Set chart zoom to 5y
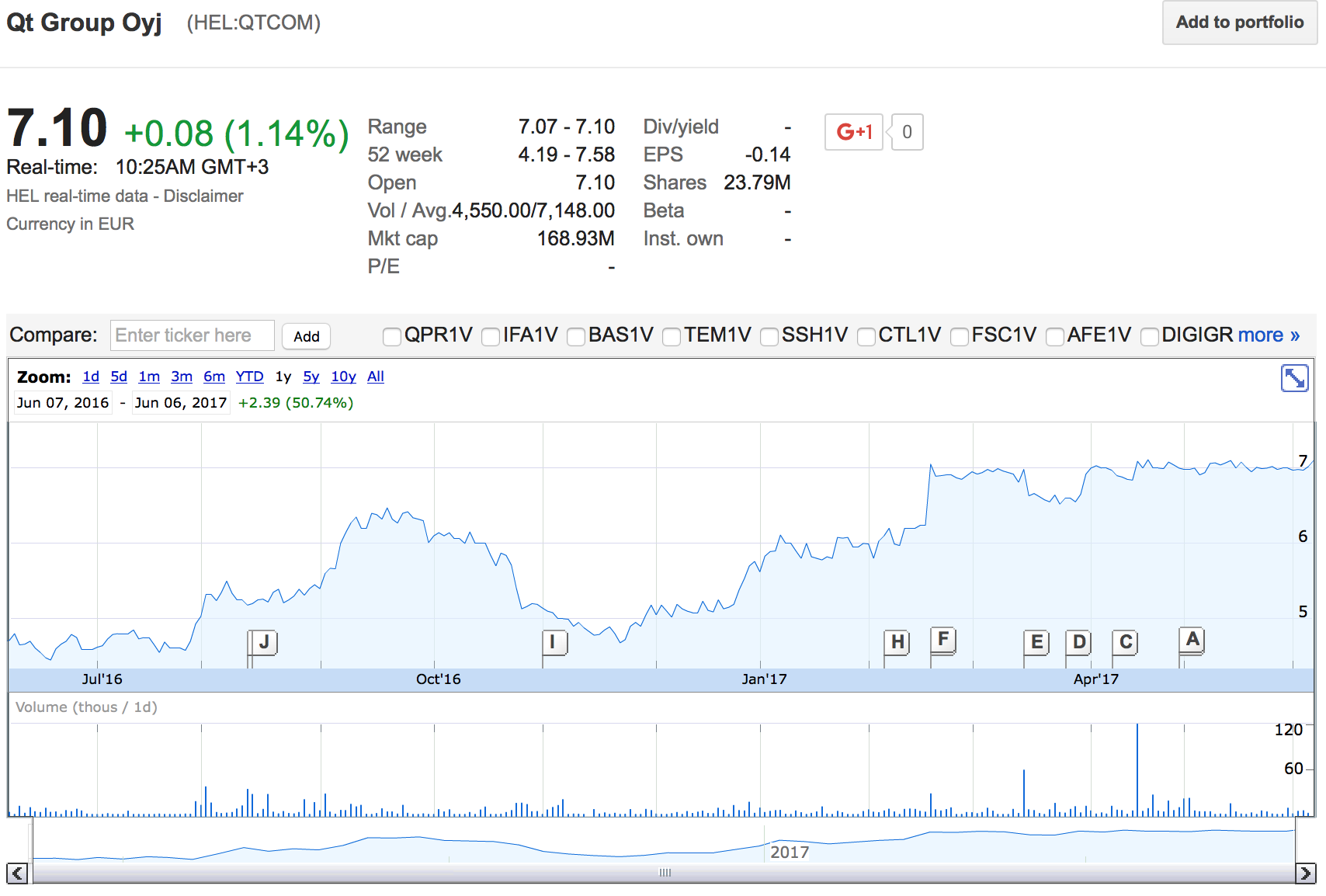This screenshot has height=896, width=1326. pos(311,377)
